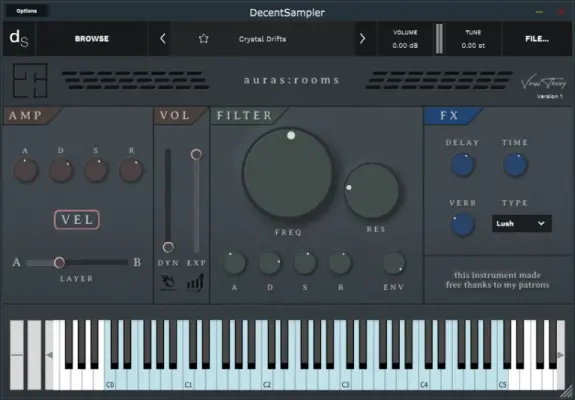Click the blue DELAY knob
575x400 pixels.
click(462, 165)
